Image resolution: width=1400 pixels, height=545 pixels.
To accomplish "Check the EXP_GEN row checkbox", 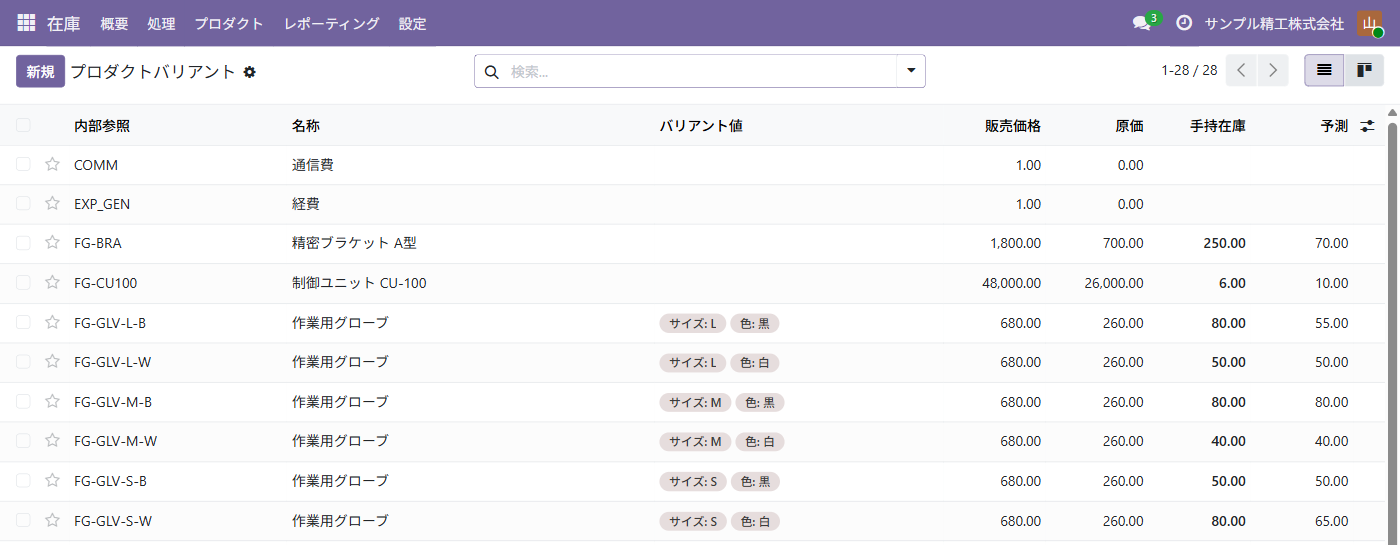I will click(x=23, y=203).
